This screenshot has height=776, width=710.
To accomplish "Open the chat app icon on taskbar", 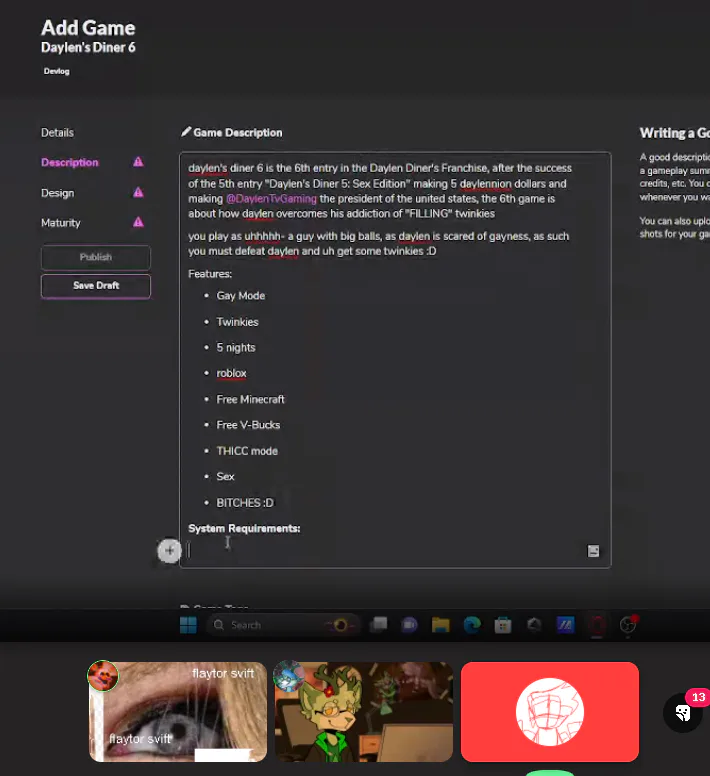I will click(x=409, y=625).
